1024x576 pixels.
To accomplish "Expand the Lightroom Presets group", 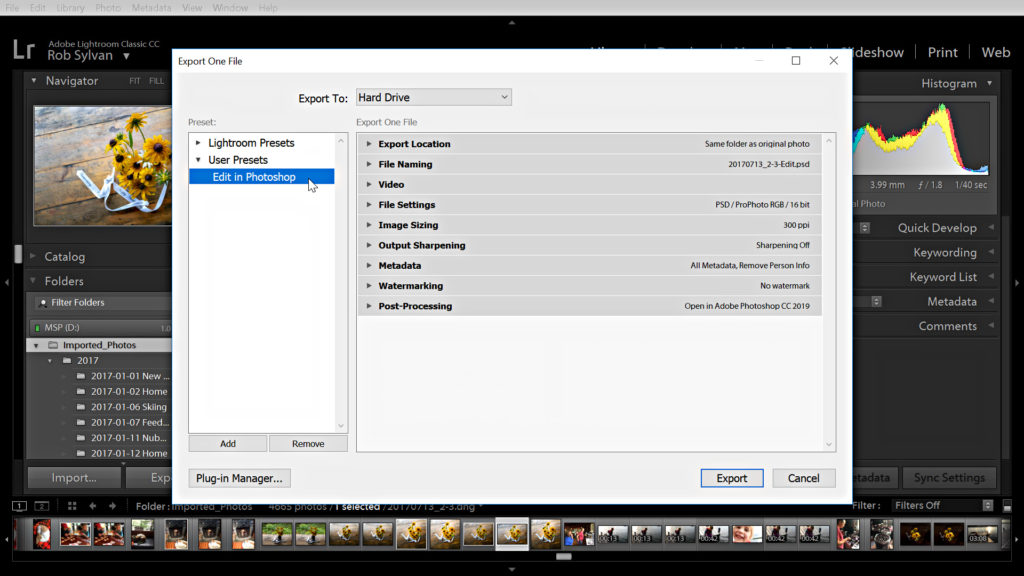I will tap(198, 143).
